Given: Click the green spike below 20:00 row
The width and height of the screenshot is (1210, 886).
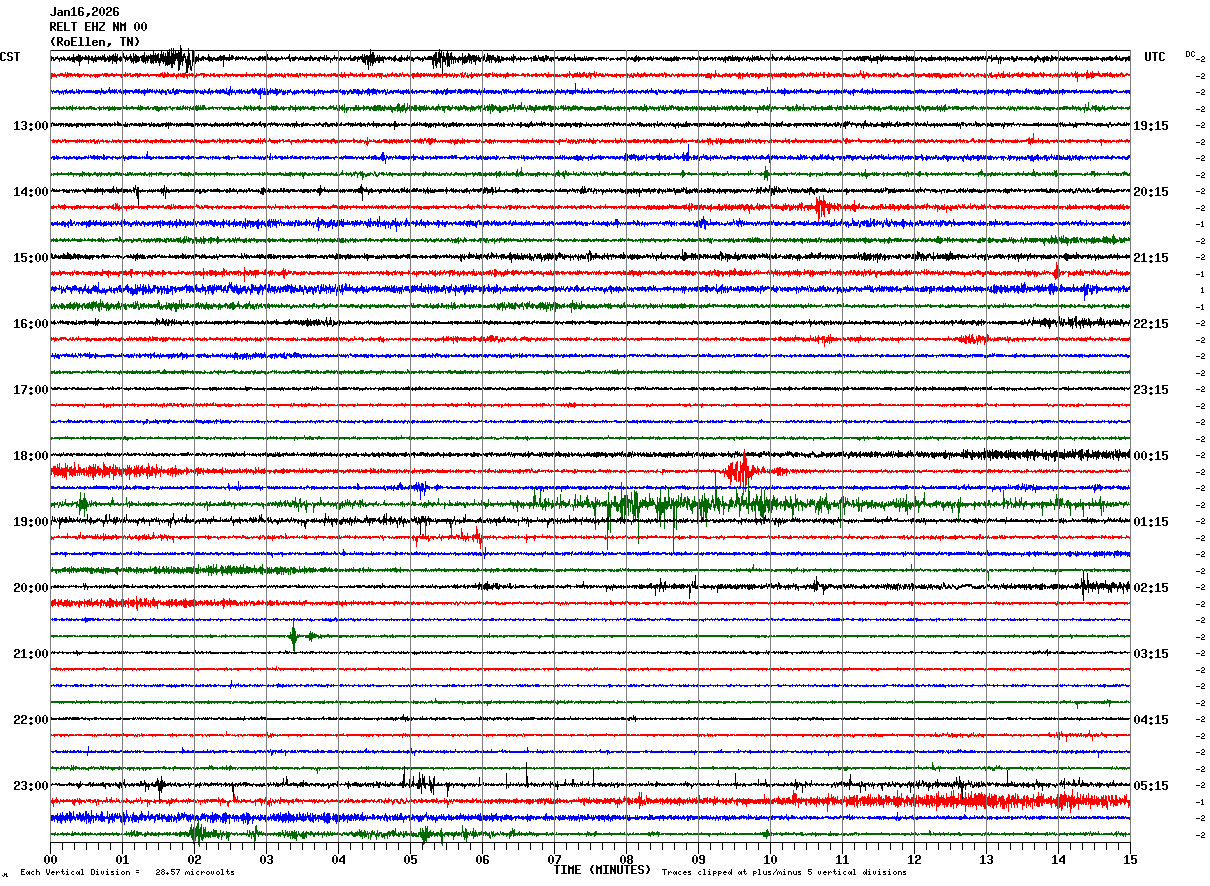Looking at the screenshot, I should pos(294,636).
